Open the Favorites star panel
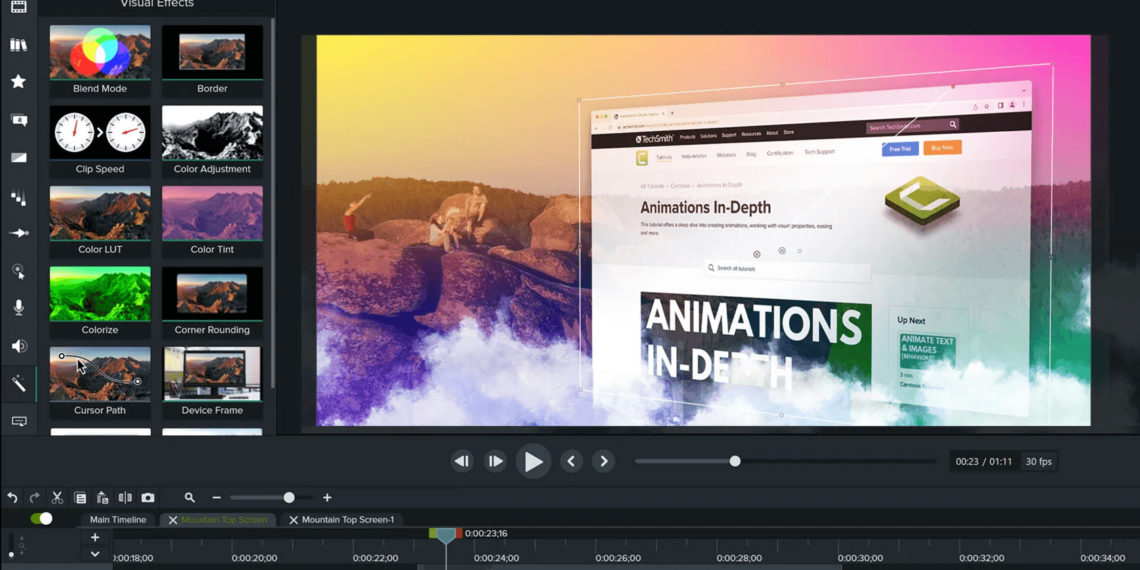The height and width of the screenshot is (570, 1140). click(18, 81)
